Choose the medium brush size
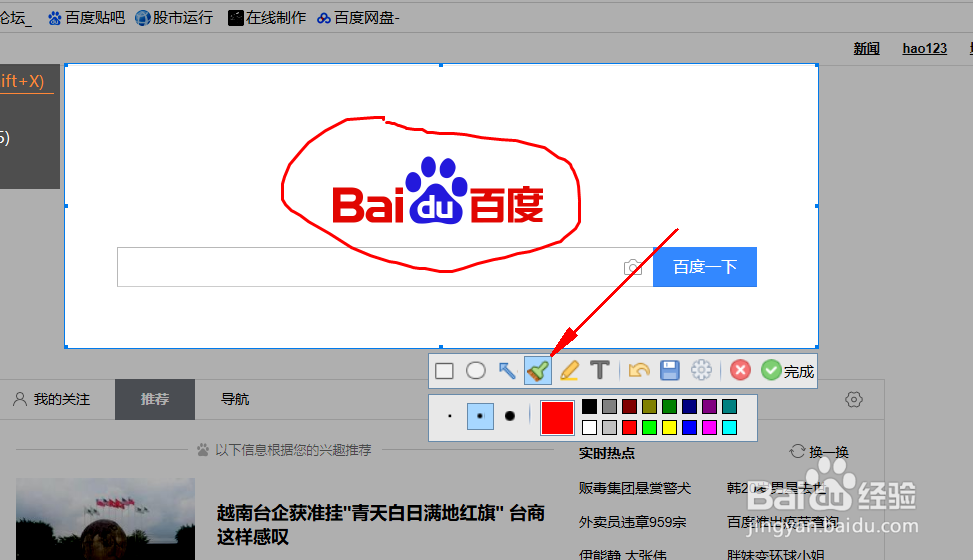The height and width of the screenshot is (560, 973). tap(480, 416)
